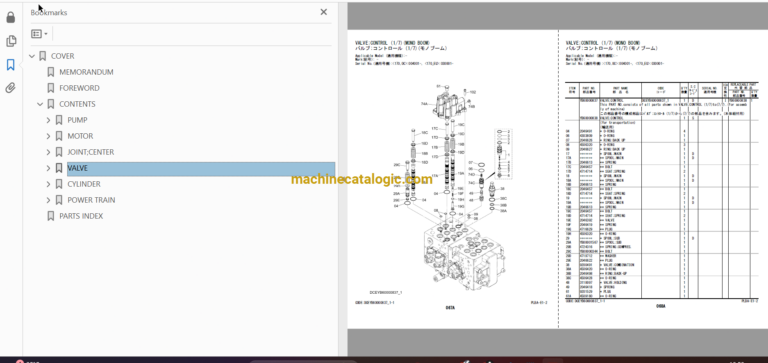Expand the VALVE bookmark chevron
Viewport: 768px width, 363px height.
click(48, 168)
